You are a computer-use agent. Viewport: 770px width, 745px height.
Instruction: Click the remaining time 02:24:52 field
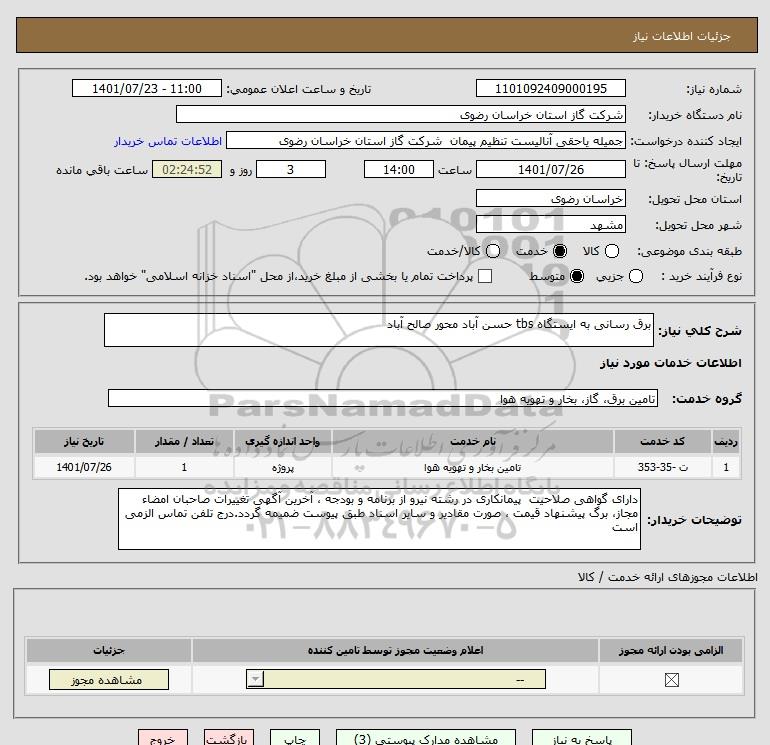click(187, 169)
